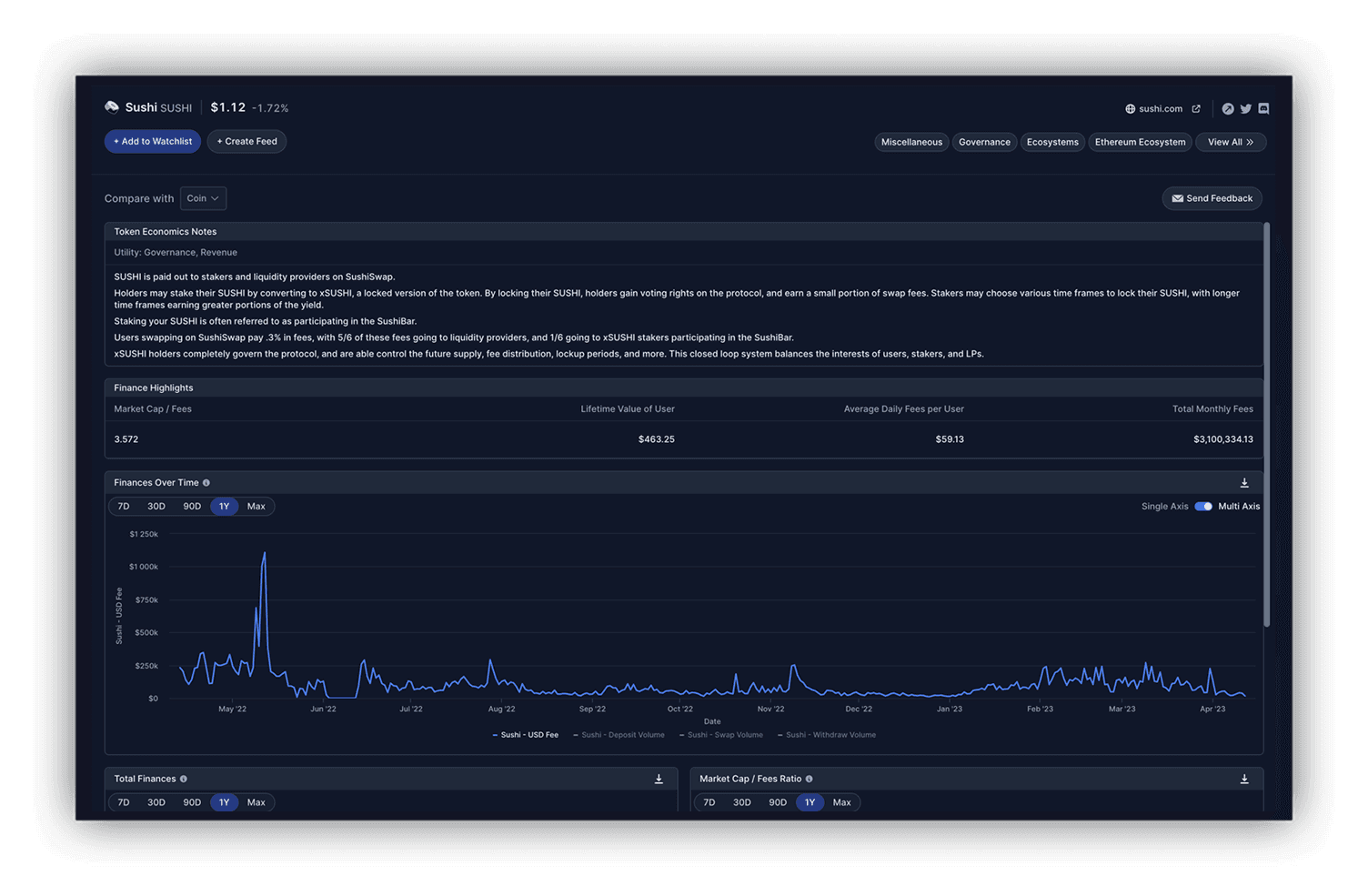1368x896 pixels.
Task: Click the Total Monthly Fees column header
Action: [x=1212, y=409]
